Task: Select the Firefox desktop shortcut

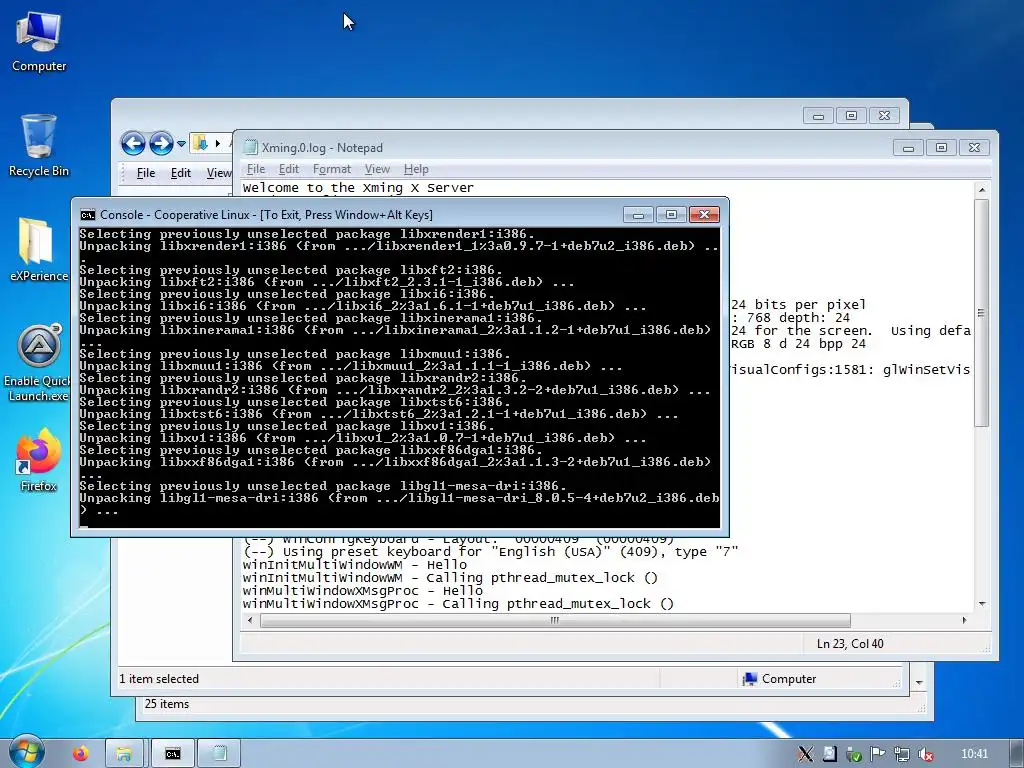Action: [x=39, y=460]
